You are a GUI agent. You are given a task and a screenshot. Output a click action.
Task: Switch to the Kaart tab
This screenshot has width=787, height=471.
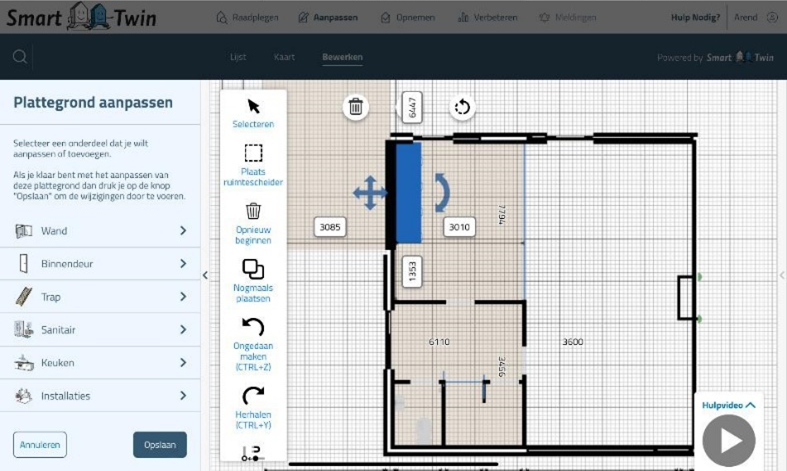click(x=285, y=57)
